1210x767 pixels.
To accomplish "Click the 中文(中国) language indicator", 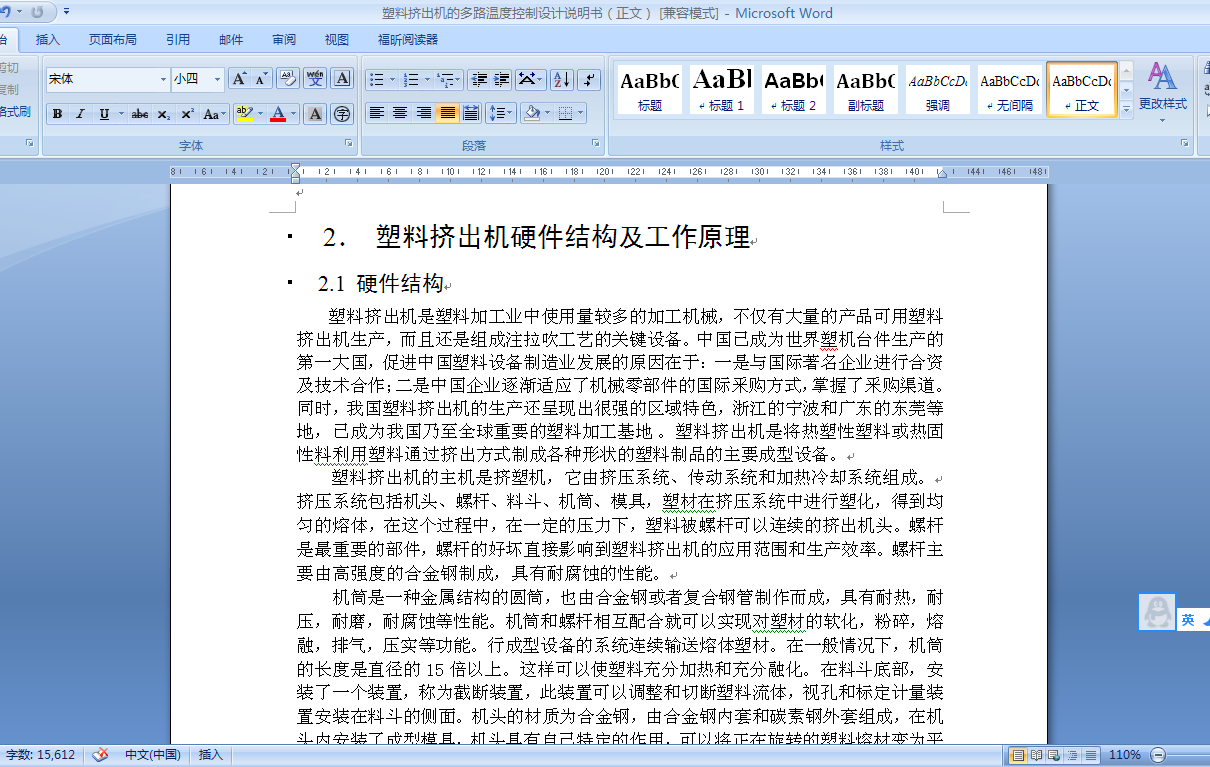I will [x=153, y=755].
